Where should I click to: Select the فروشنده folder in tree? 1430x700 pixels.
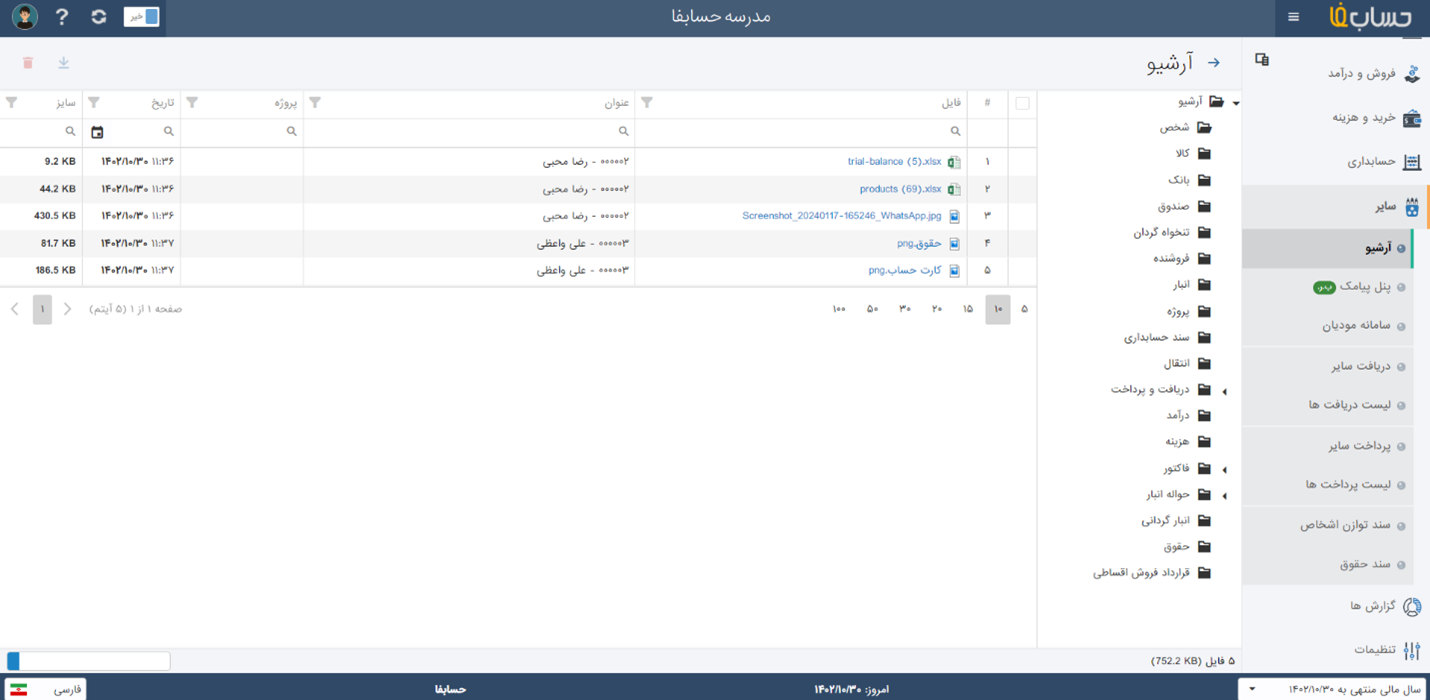coord(1182,258)
